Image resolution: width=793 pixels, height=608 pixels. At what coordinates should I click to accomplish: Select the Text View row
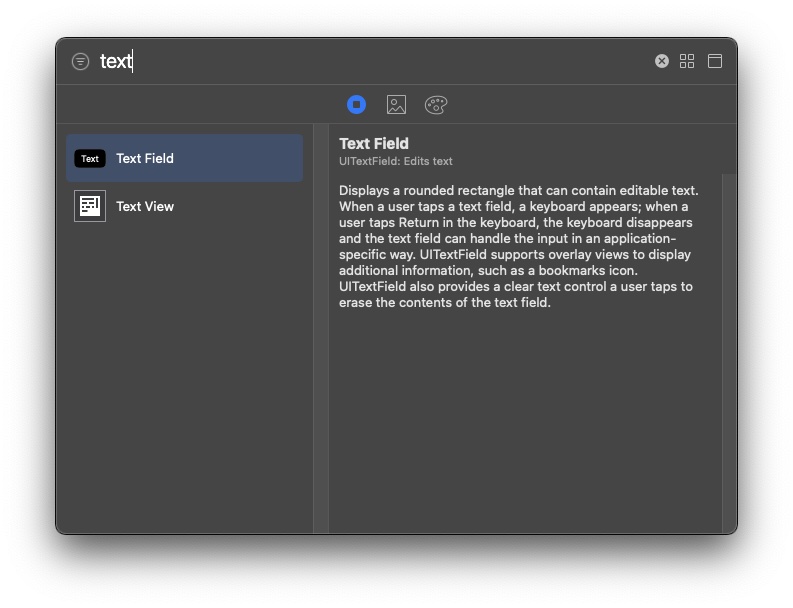[x=185, y=206]
